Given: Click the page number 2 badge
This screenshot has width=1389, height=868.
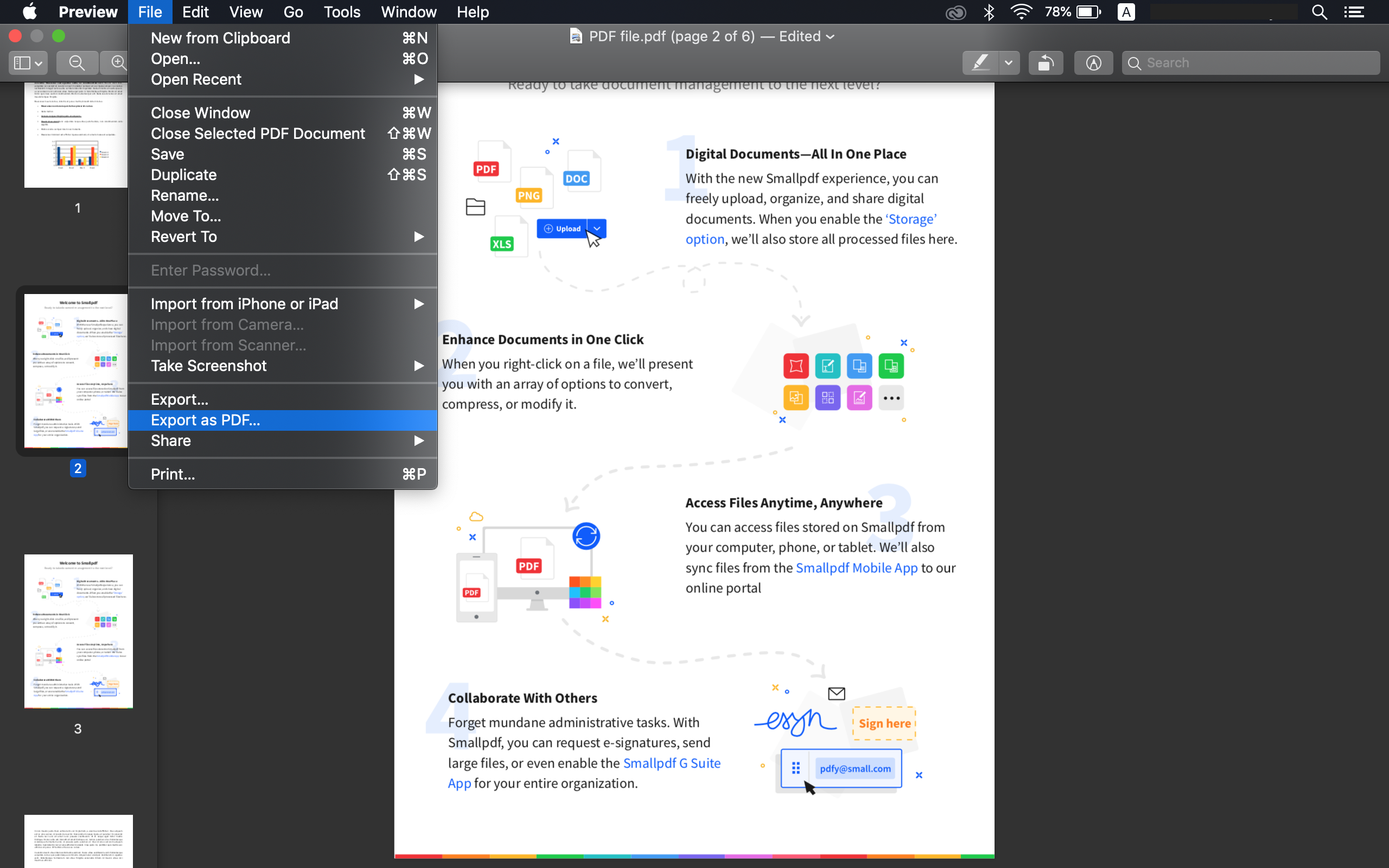Looking at the screenshot, I should coord(78,468).
